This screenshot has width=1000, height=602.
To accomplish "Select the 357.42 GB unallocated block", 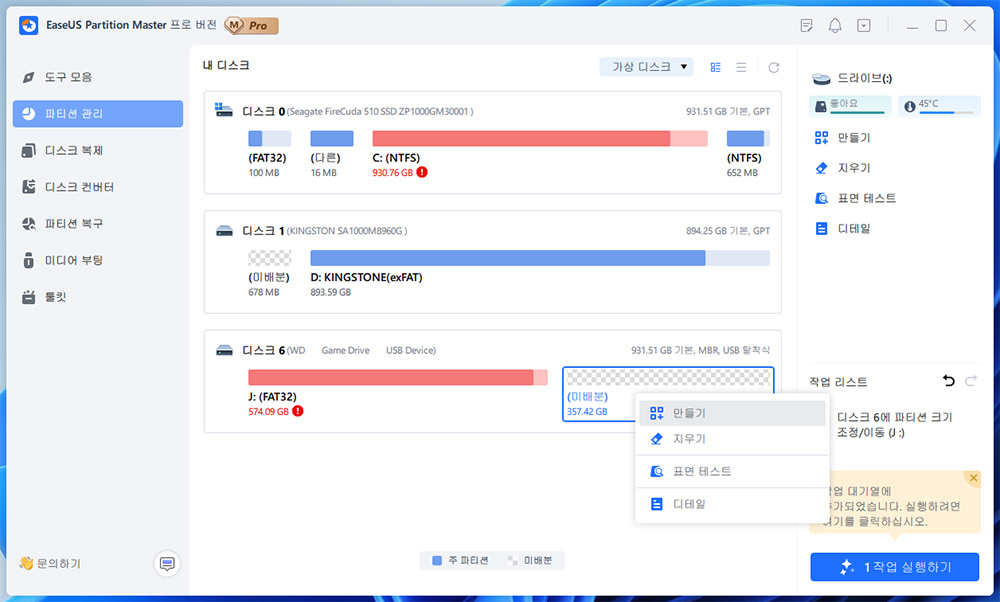I will click(x=668, y=378).
